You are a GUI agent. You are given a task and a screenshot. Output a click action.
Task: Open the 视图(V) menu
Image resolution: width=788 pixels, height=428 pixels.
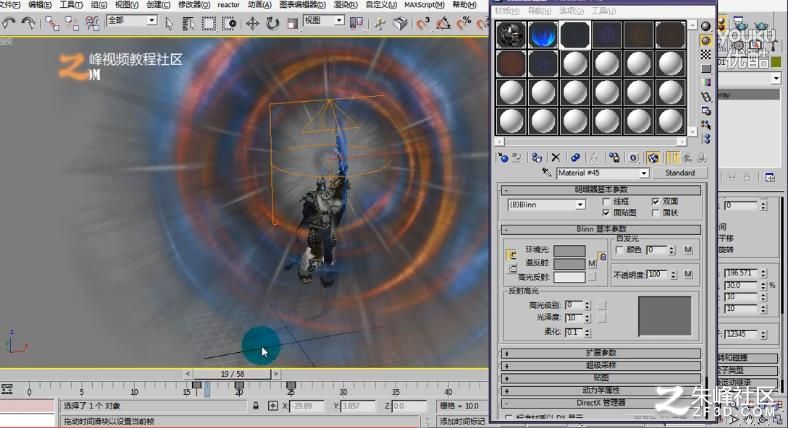click(127, 5)
